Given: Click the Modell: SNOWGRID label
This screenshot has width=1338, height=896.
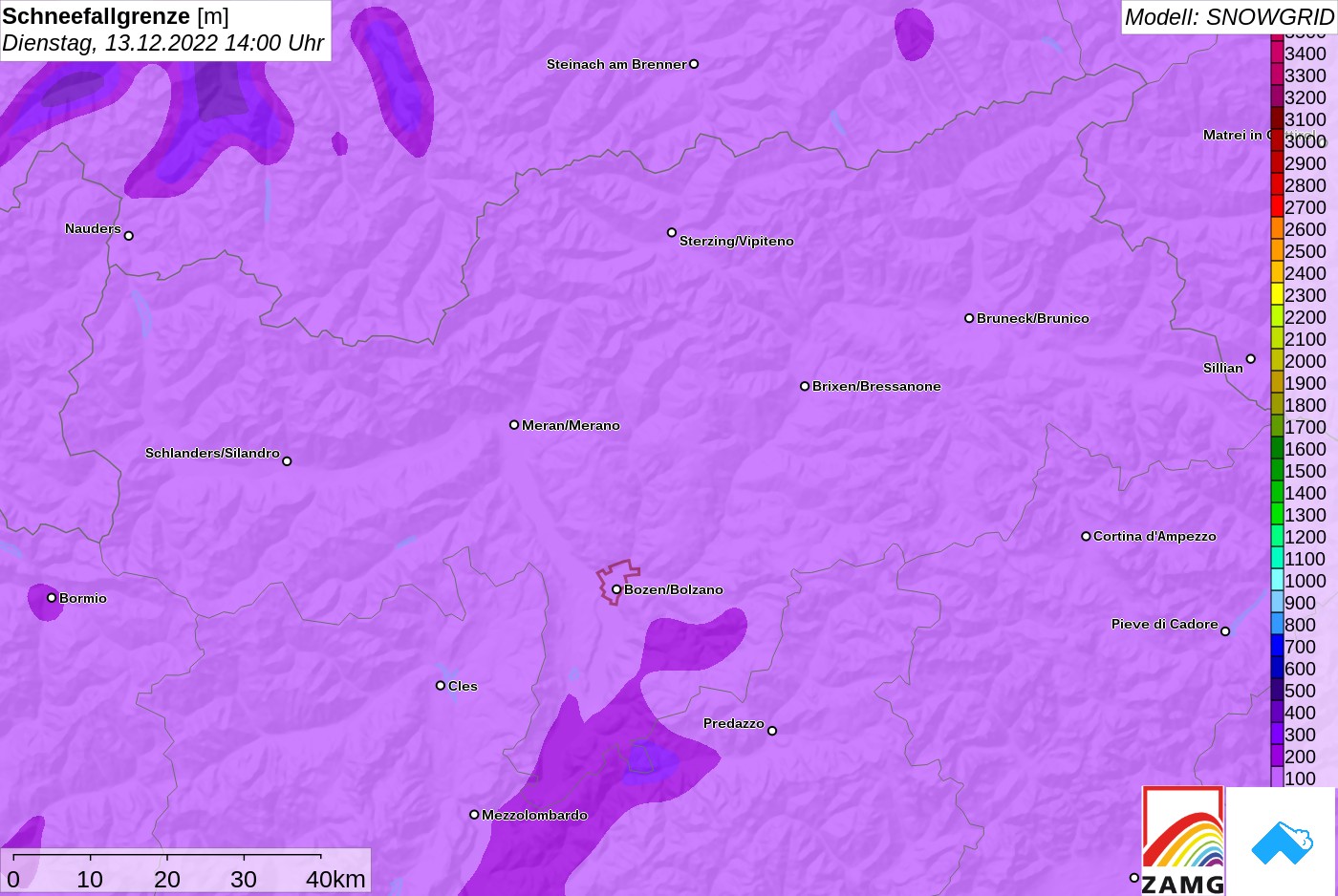Looking at the screenshot, I should point(1229,17).
